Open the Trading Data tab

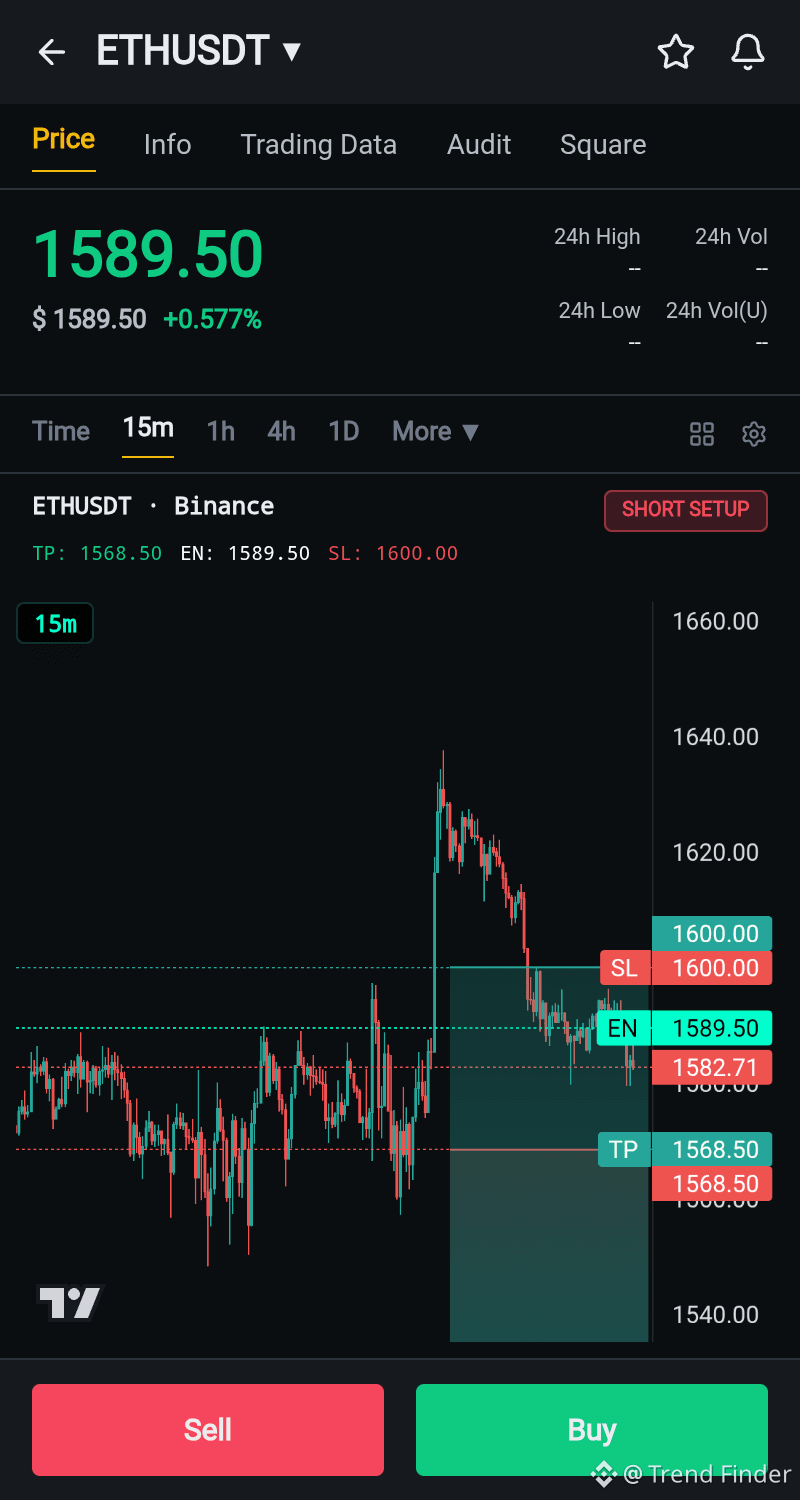pyautogui.click(x=319, y=145)
